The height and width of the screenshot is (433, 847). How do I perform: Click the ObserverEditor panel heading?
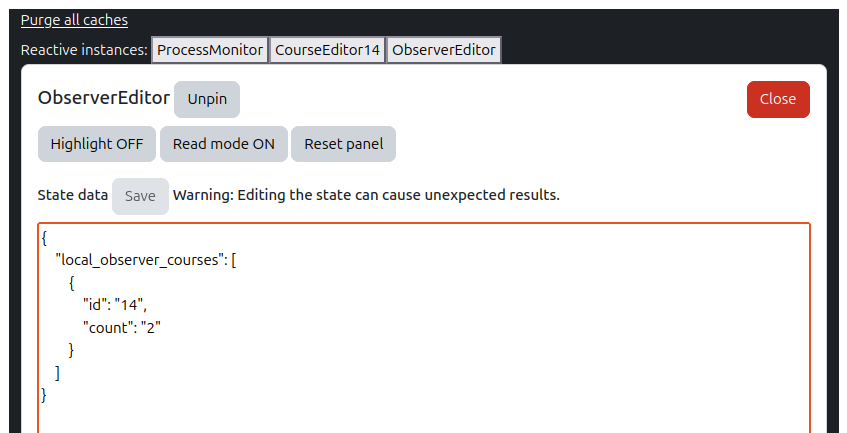point(103,98)
